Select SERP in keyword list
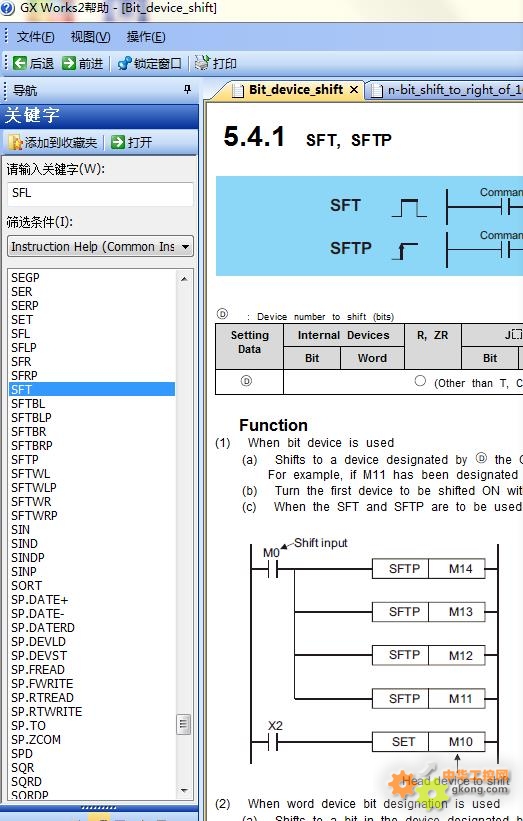523x821 pixels. [25, 306]
